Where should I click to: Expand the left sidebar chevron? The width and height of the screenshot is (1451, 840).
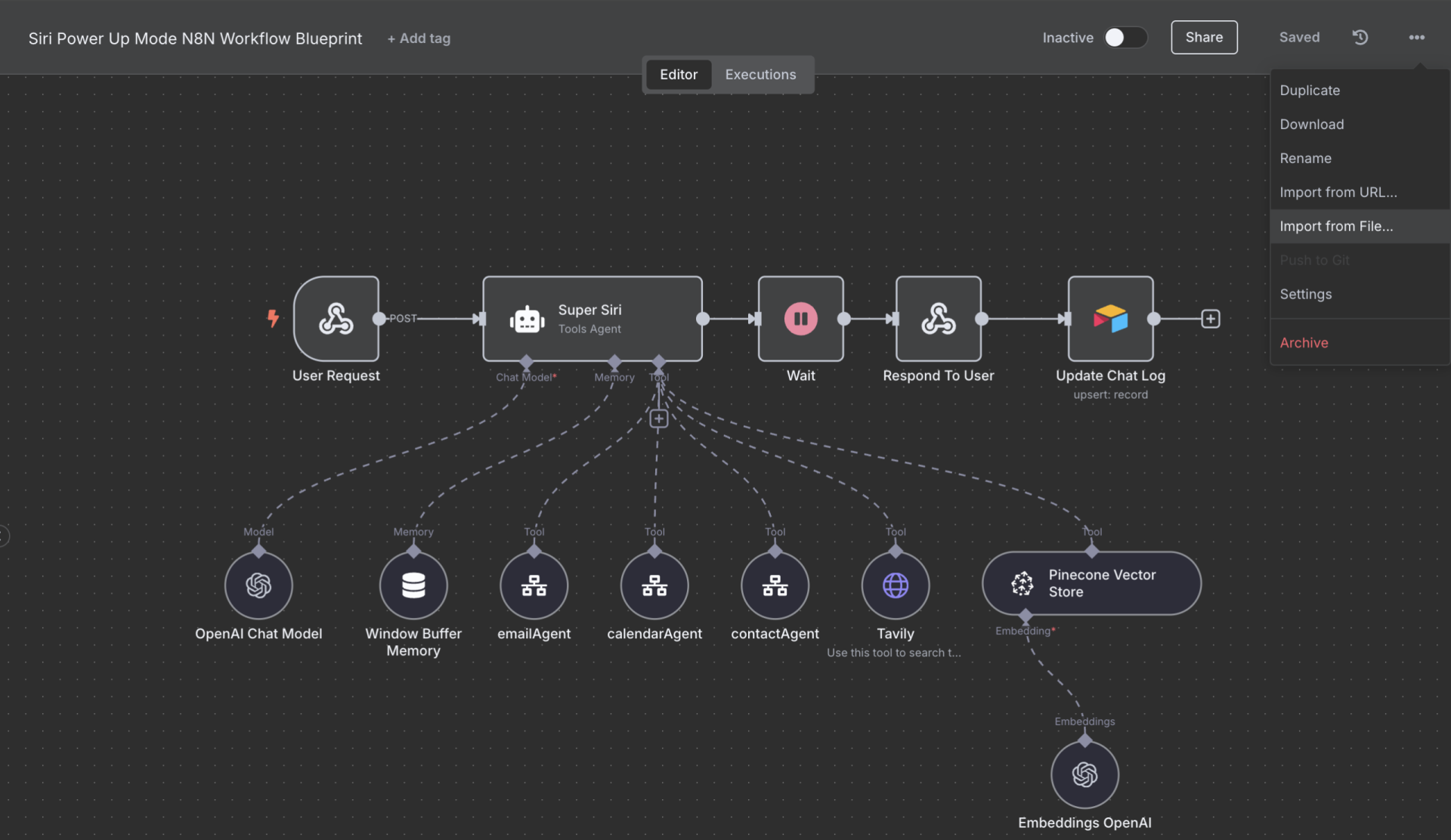4,535
